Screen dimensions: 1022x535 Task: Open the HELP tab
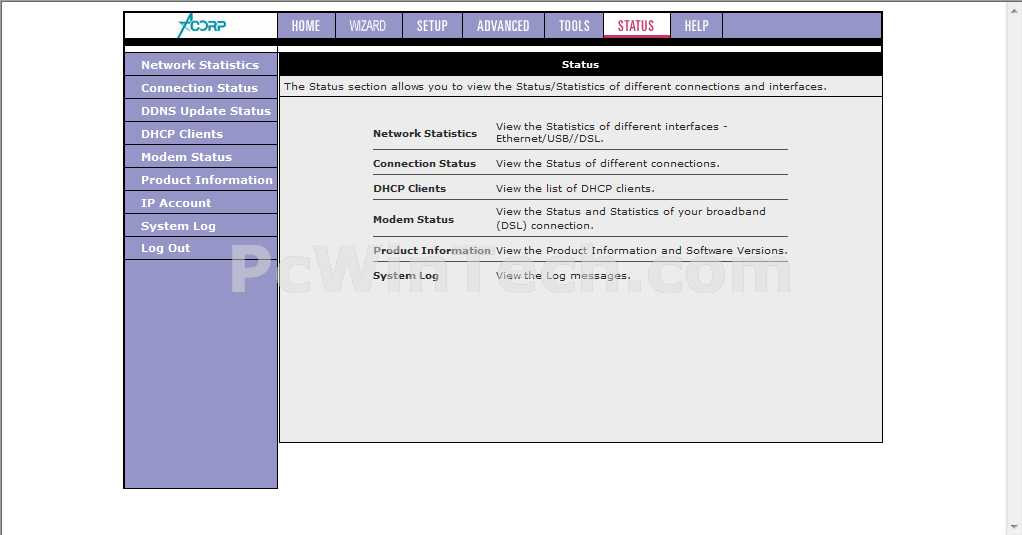[x=696, y=25]
